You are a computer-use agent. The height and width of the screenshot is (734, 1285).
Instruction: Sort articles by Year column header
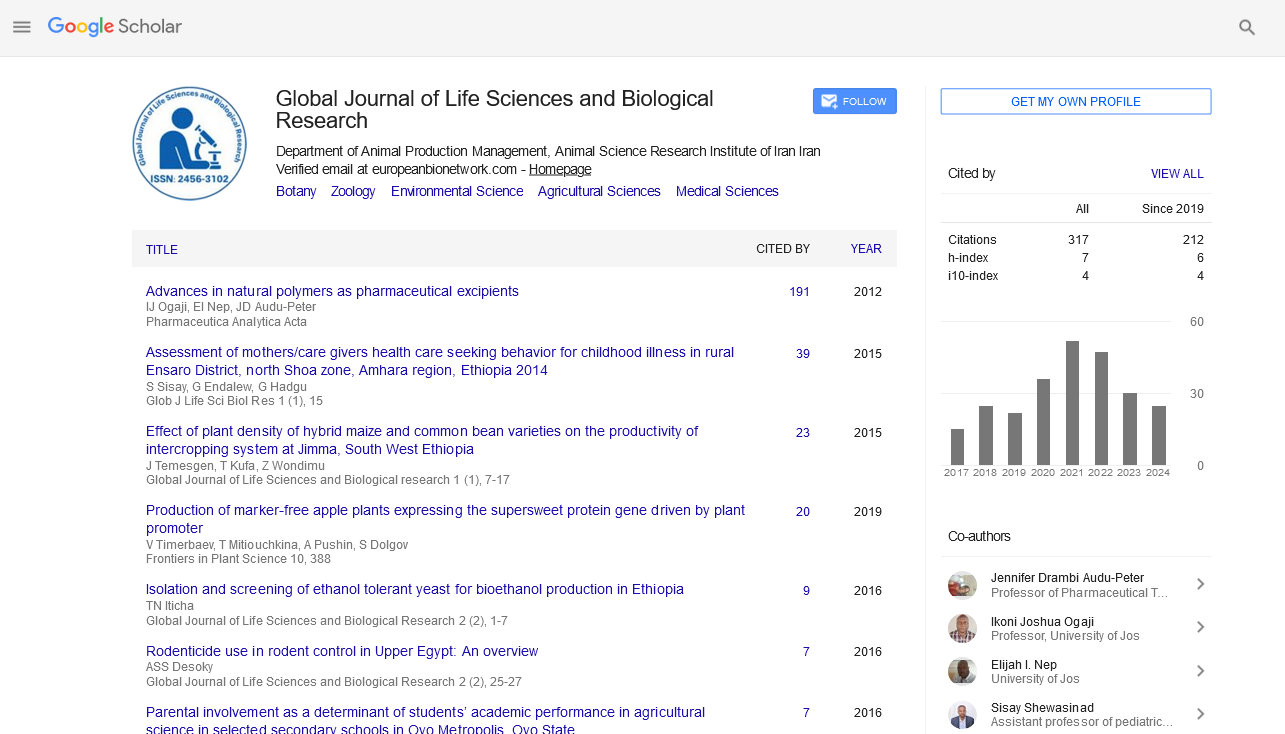tap(865, 249)
